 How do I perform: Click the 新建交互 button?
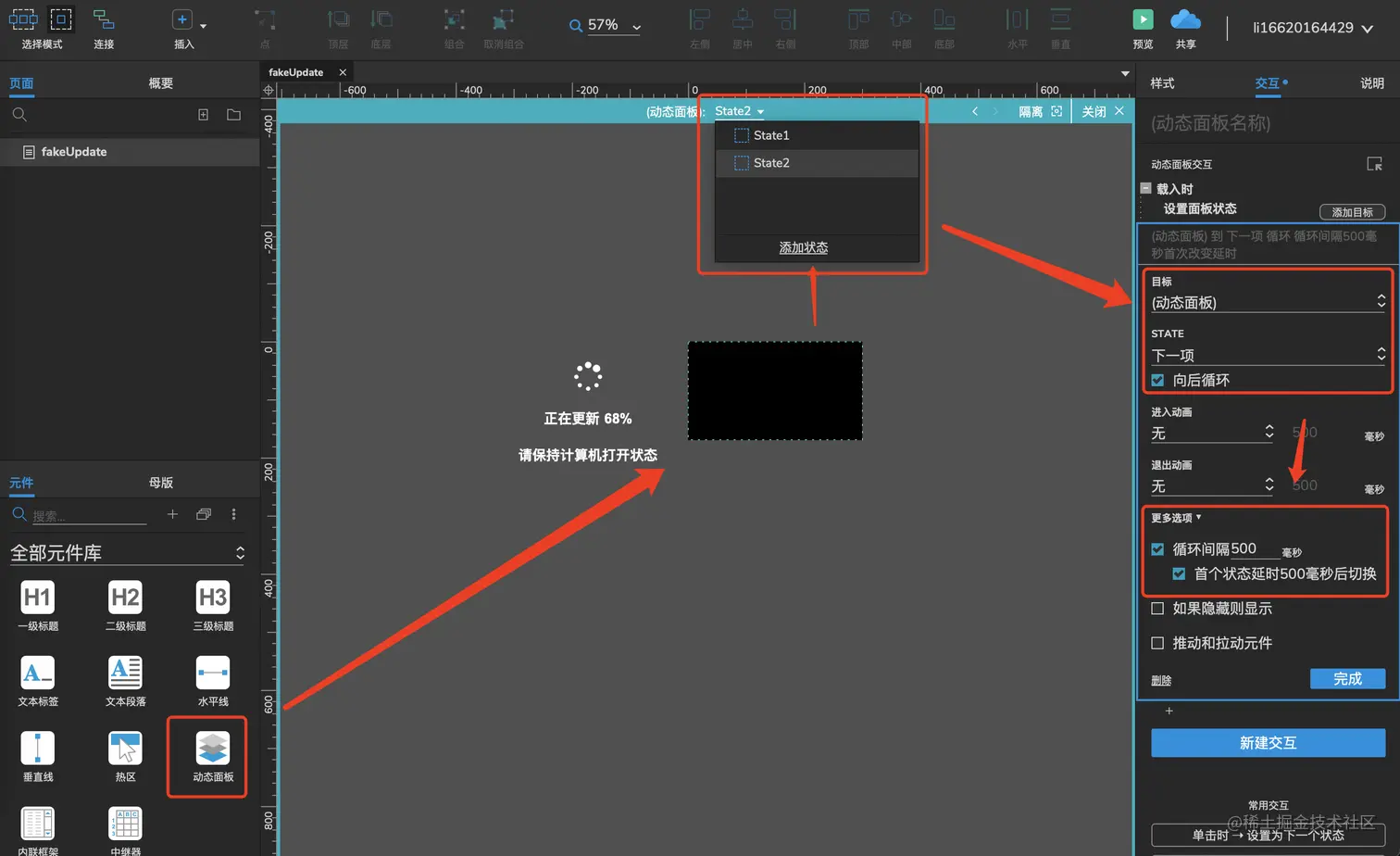tap(1268, 743)
